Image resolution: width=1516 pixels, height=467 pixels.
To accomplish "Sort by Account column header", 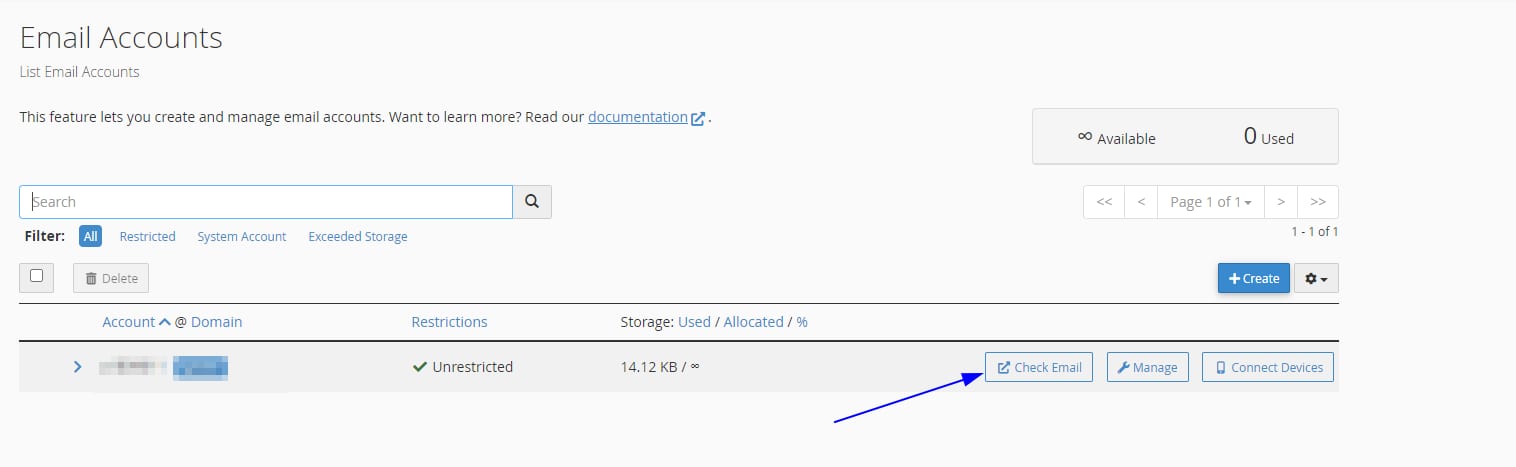I will (129, 322).
